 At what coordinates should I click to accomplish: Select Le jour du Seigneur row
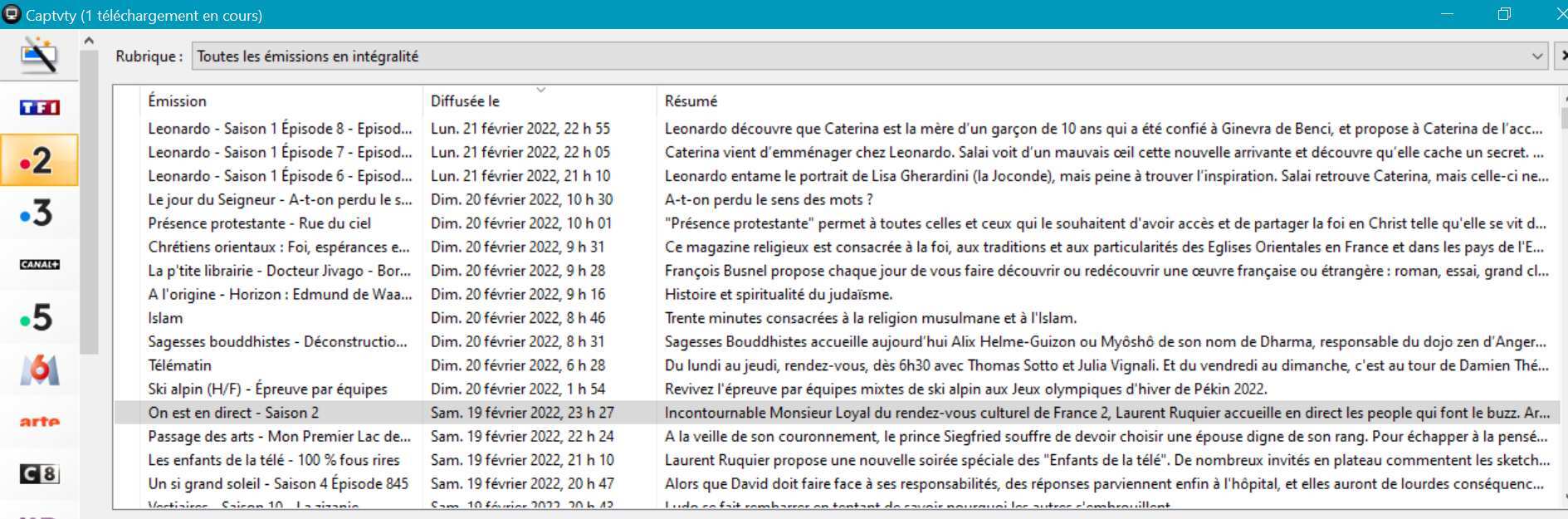coord(836,199)
